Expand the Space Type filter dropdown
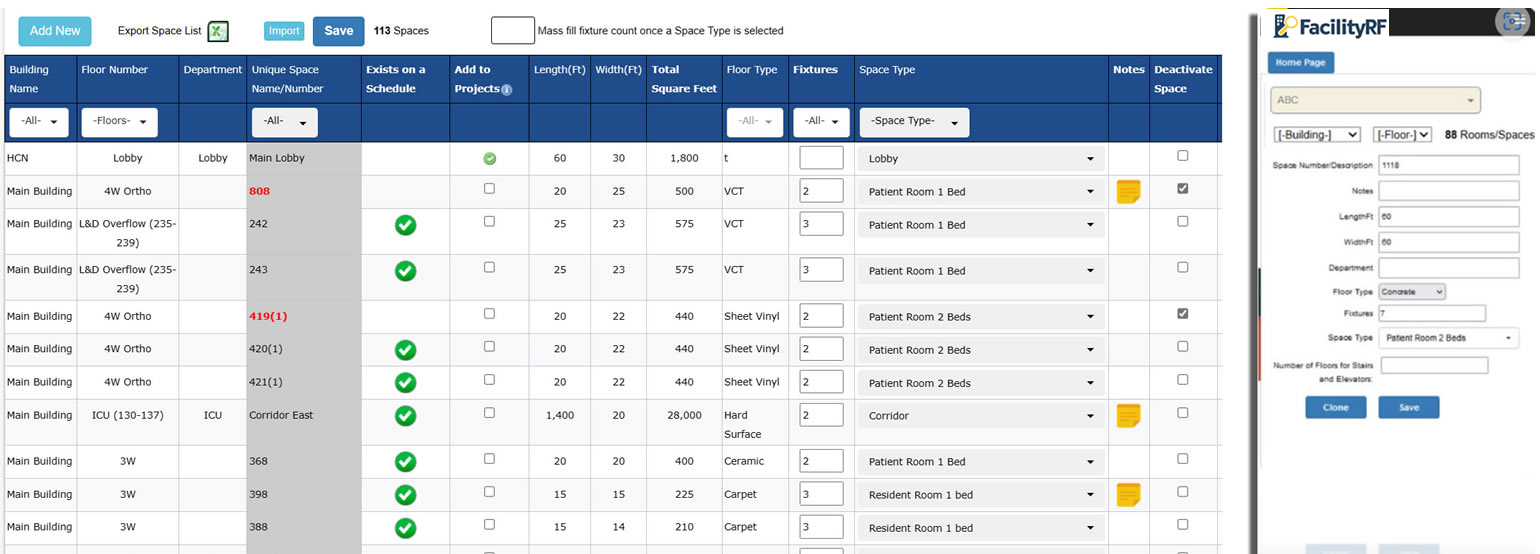The width and height of the screenshot is (1540, 554). 914,122
